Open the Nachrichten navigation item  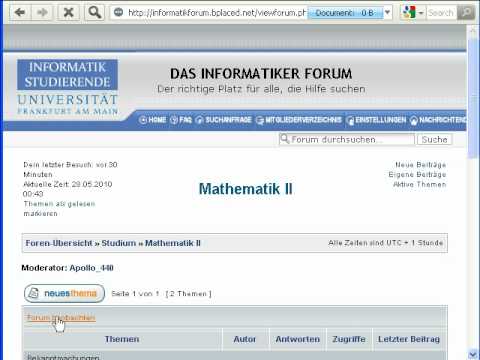point(443,120)
